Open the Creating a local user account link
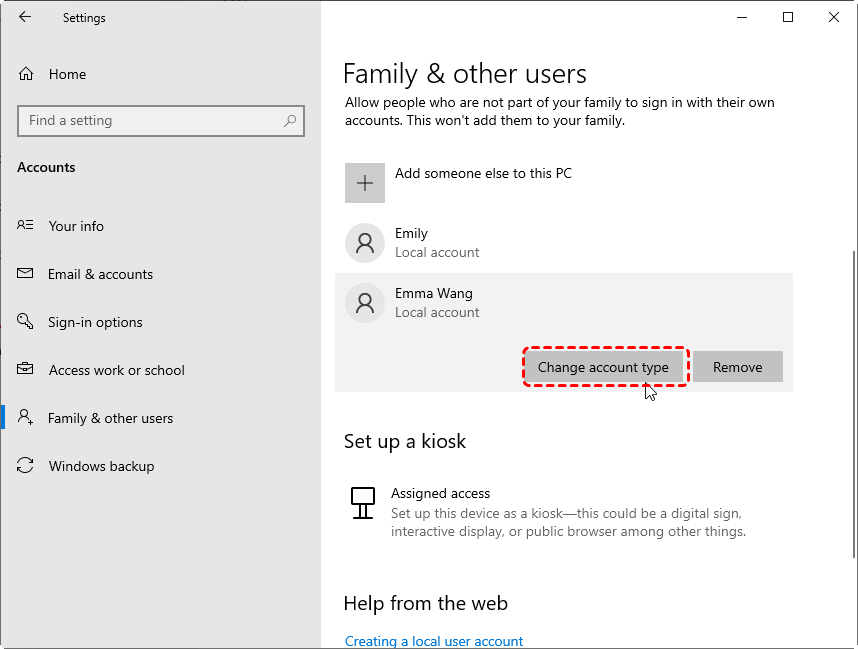Screen dimensions: 858x649 coord(433,641)
